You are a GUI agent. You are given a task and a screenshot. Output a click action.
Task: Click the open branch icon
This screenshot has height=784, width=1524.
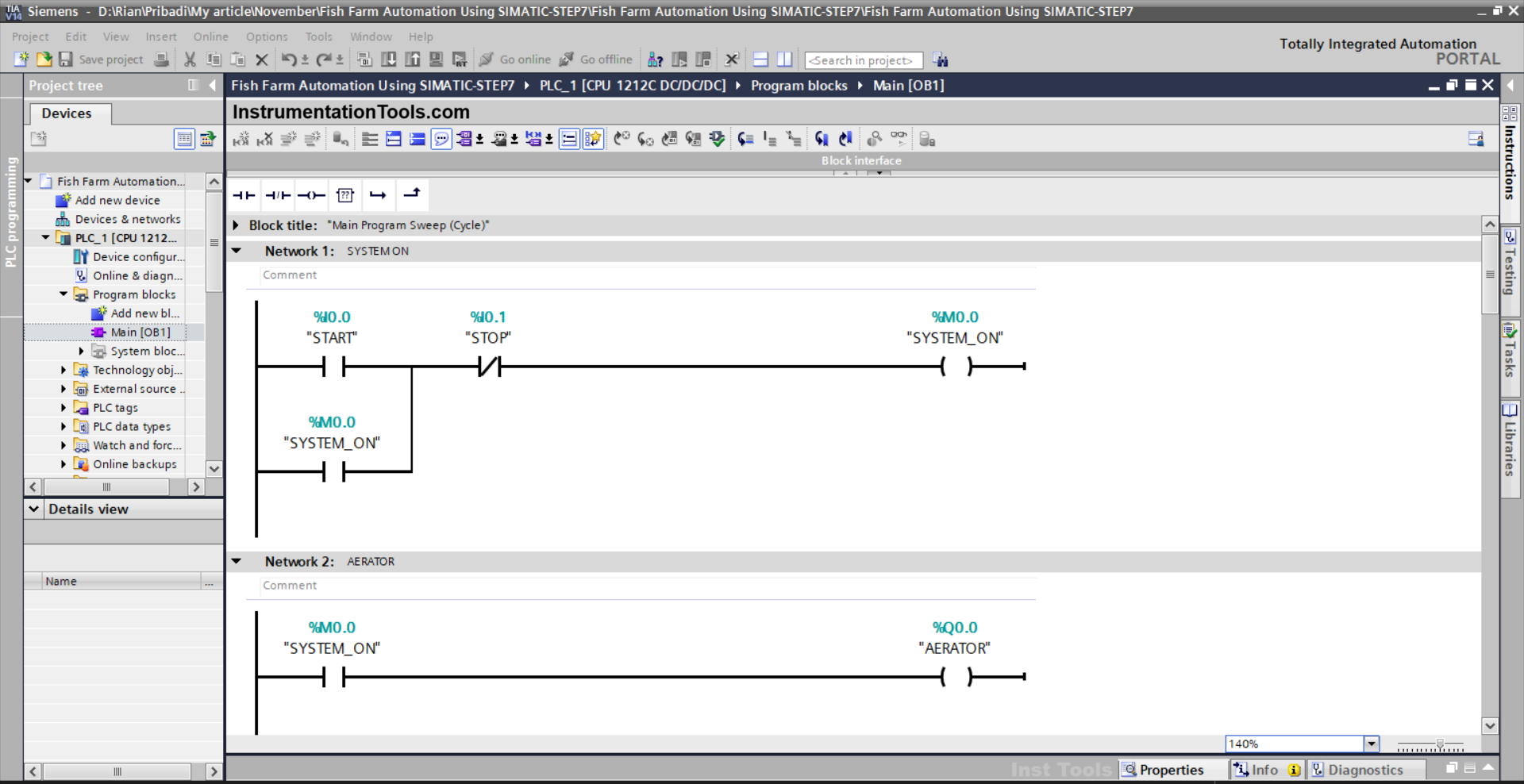(378, 195)
